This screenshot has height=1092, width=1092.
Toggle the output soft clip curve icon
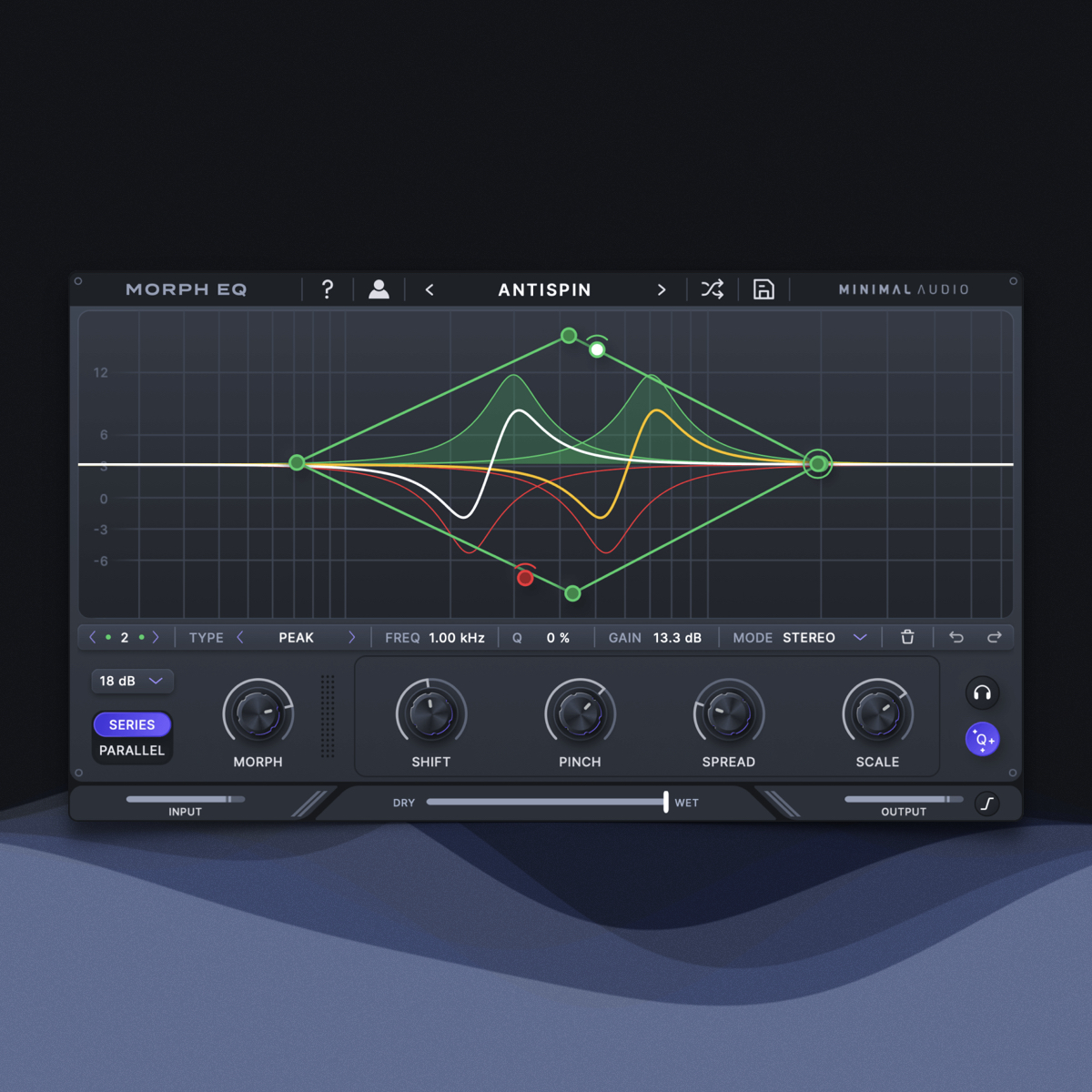coord(987,804)
